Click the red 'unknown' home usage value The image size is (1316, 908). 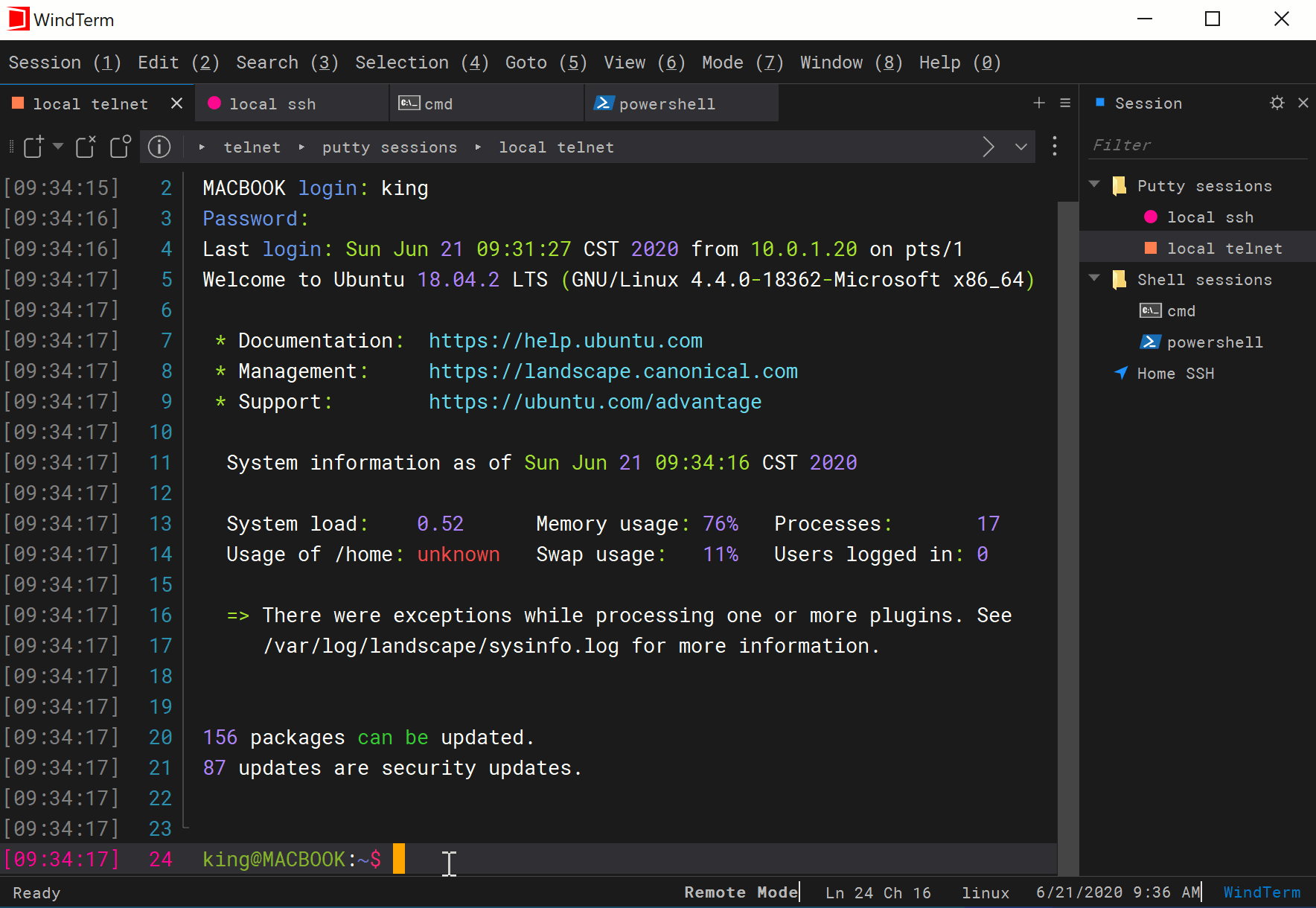point(459,554)
